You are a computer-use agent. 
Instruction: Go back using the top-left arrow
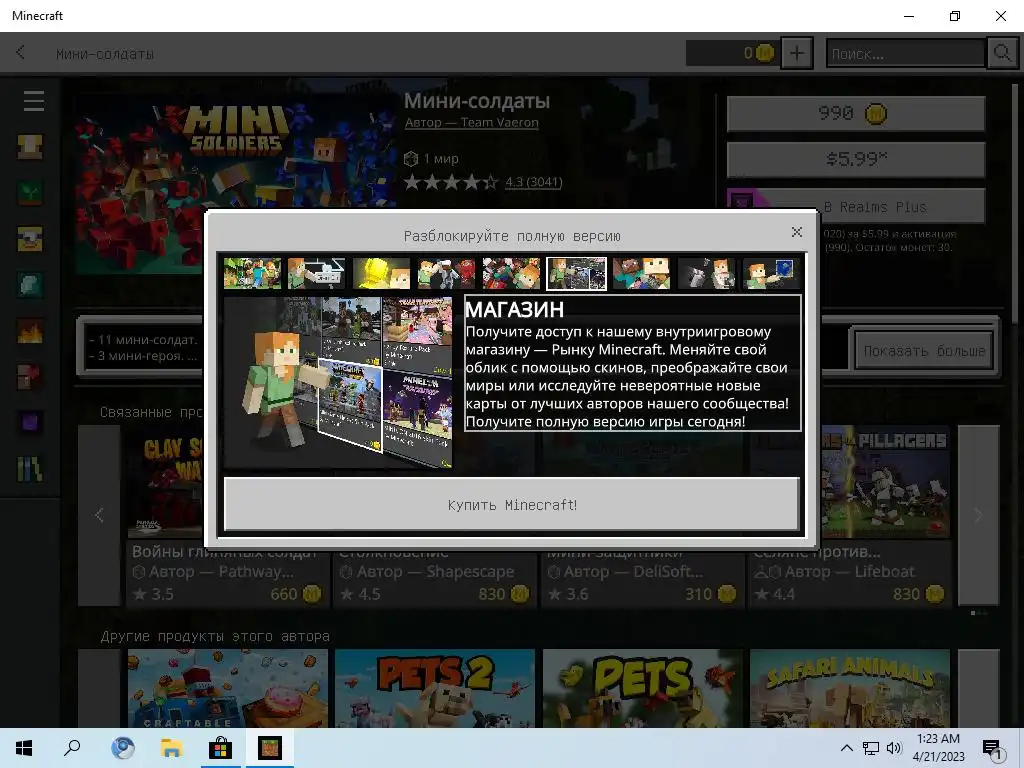tap(20, 52)
